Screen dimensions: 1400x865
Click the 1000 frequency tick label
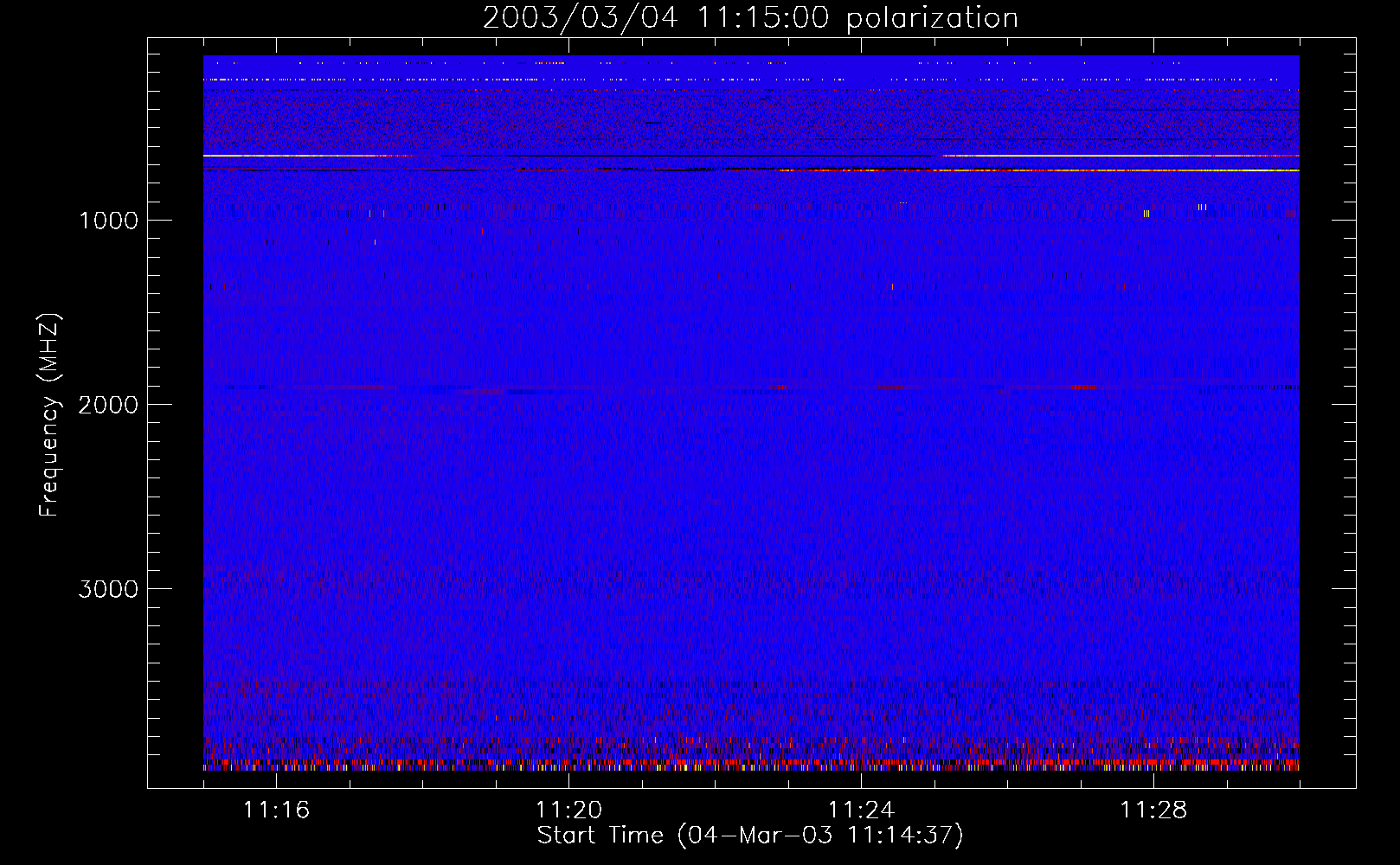tap(108, 221)
